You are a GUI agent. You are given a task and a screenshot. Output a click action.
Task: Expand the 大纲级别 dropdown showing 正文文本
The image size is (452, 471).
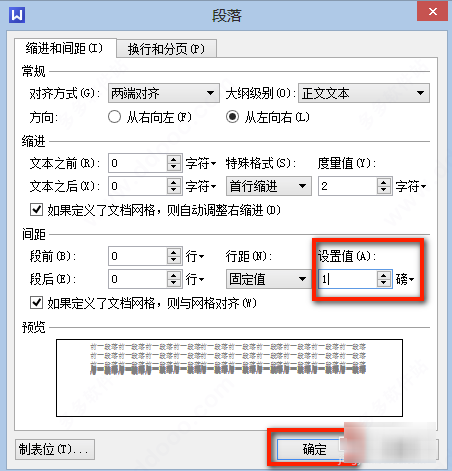(x=364, y=93)
